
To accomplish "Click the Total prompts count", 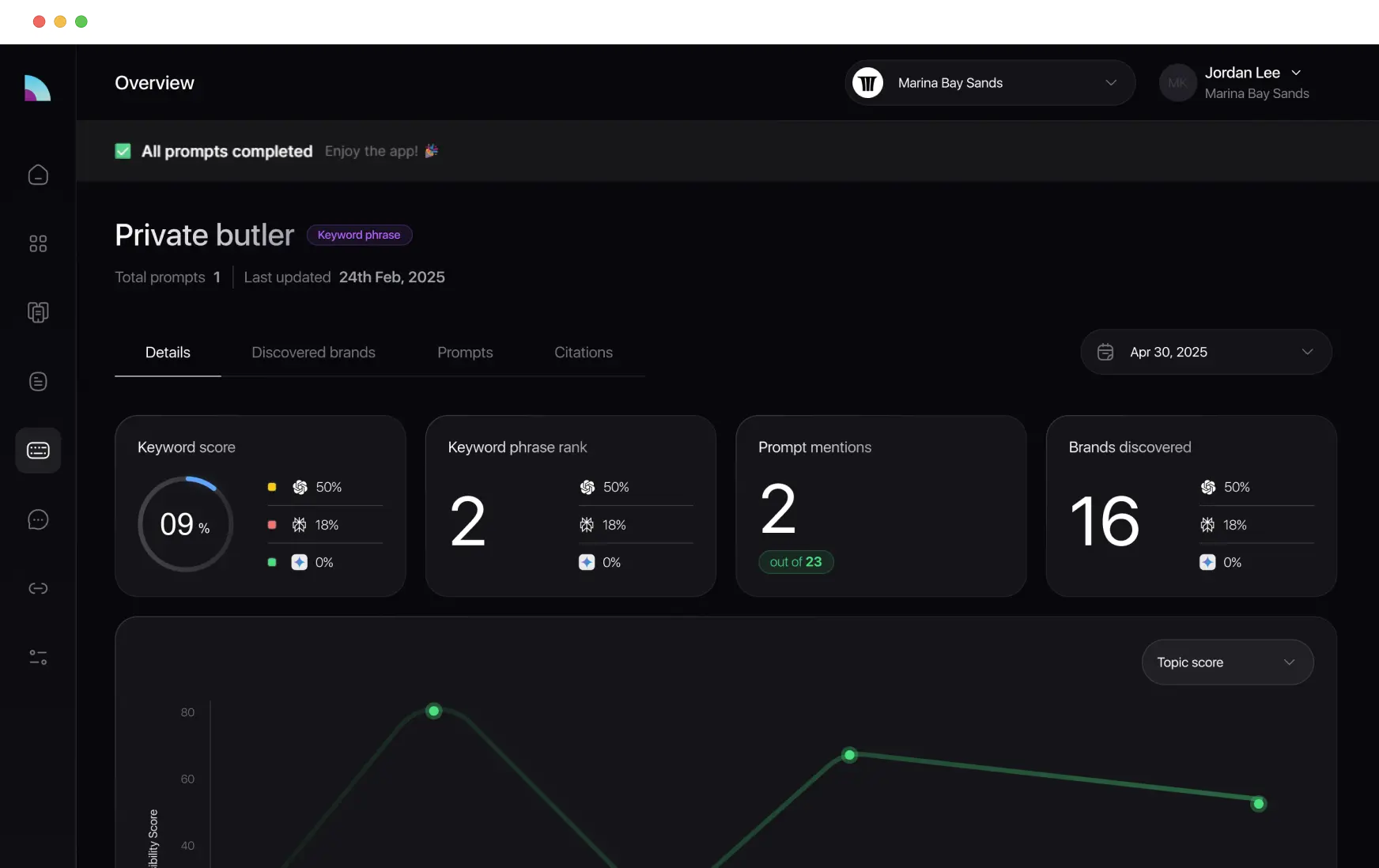I will (x=217, y=277).
